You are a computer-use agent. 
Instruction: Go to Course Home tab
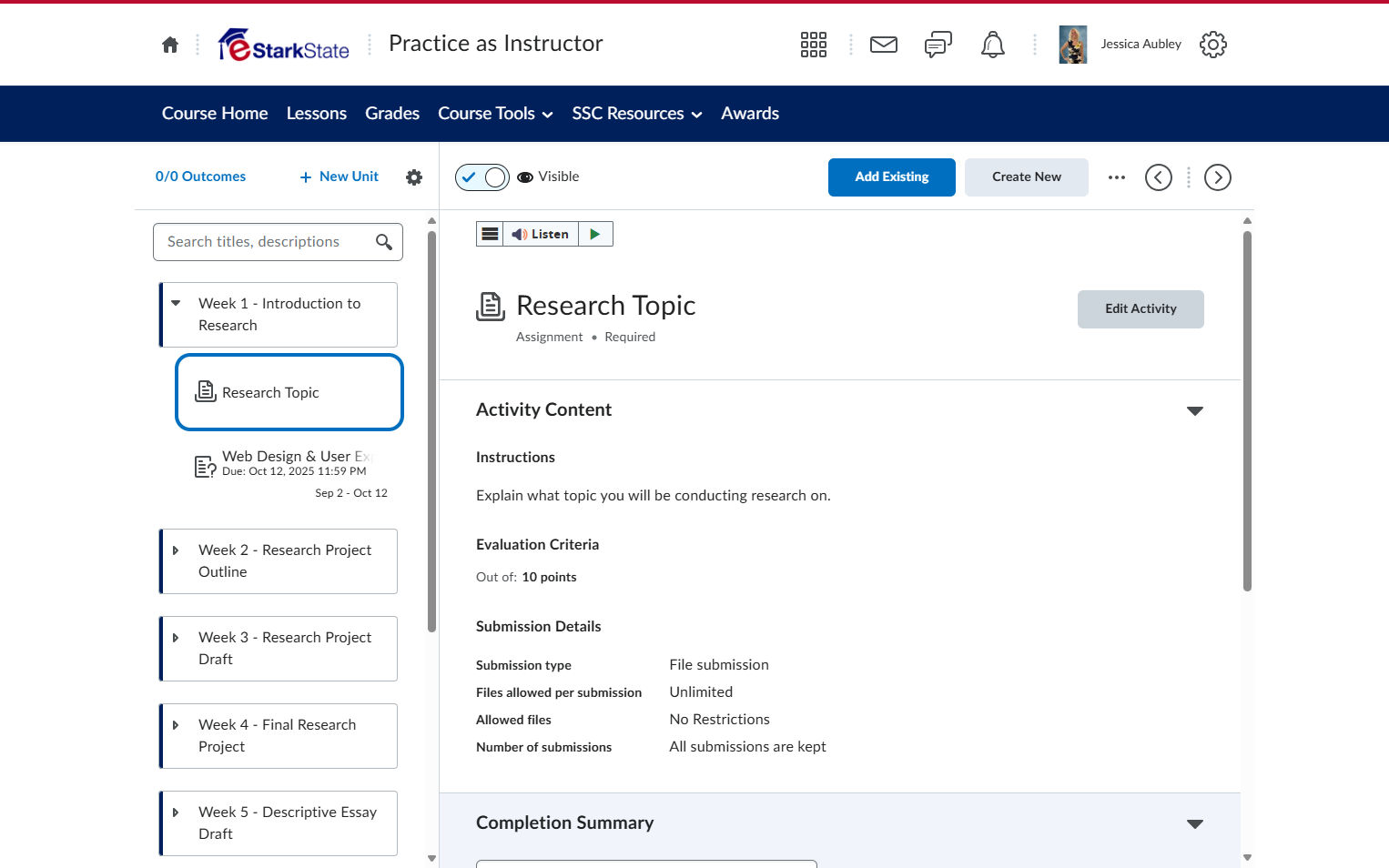click(x=215, y=114)
